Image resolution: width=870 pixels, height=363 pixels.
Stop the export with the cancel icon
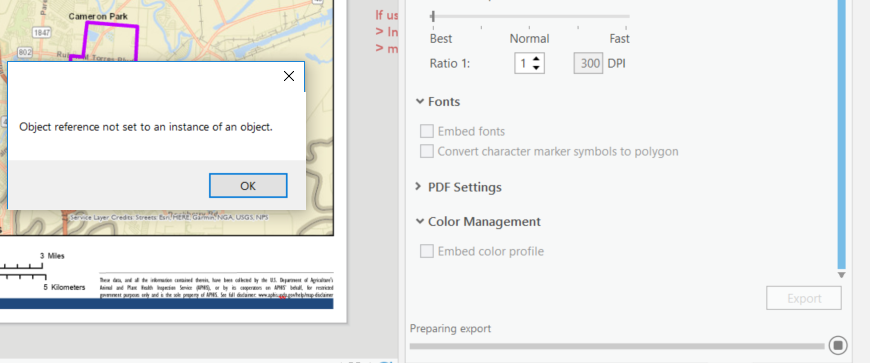click(x=838, y=345)
